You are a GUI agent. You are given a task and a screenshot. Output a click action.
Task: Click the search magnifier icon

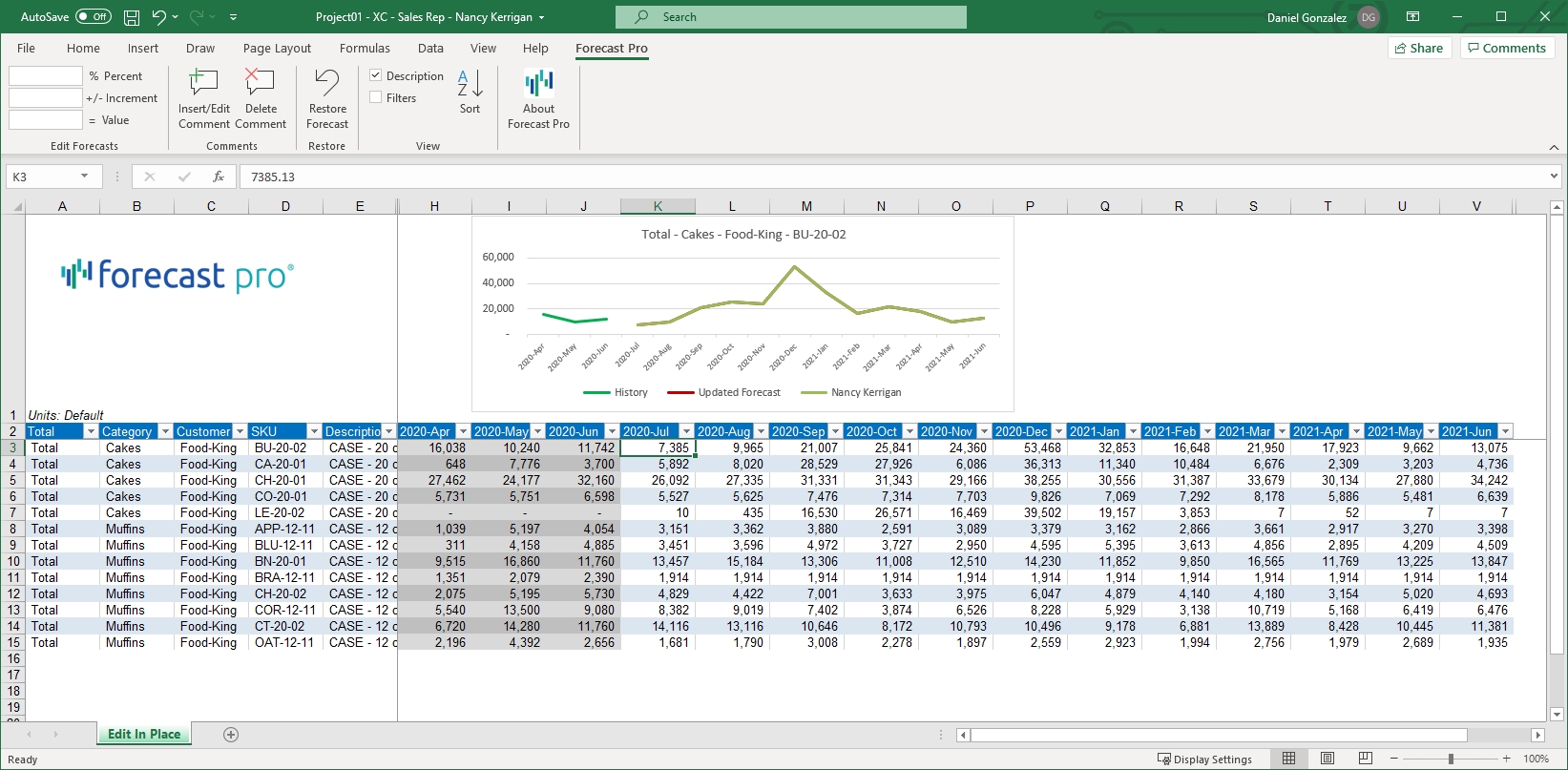click(x=642, y=17)
